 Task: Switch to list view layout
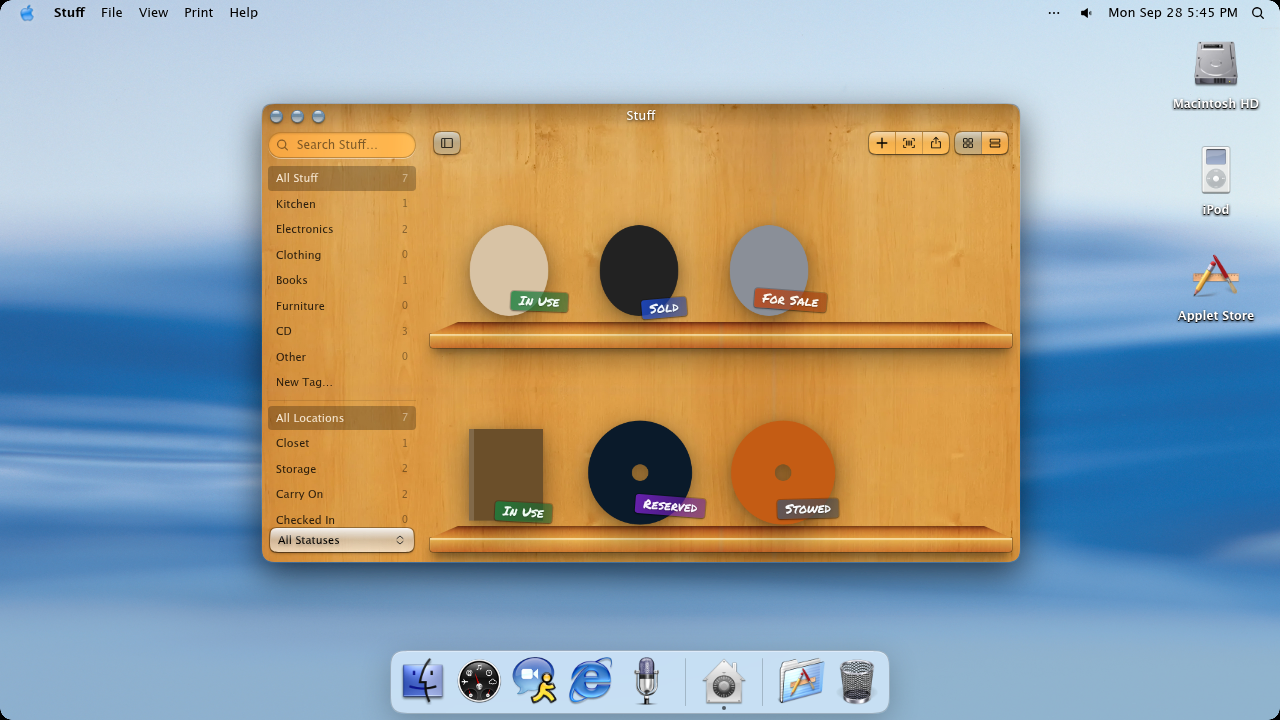click(x=994, y=143)
